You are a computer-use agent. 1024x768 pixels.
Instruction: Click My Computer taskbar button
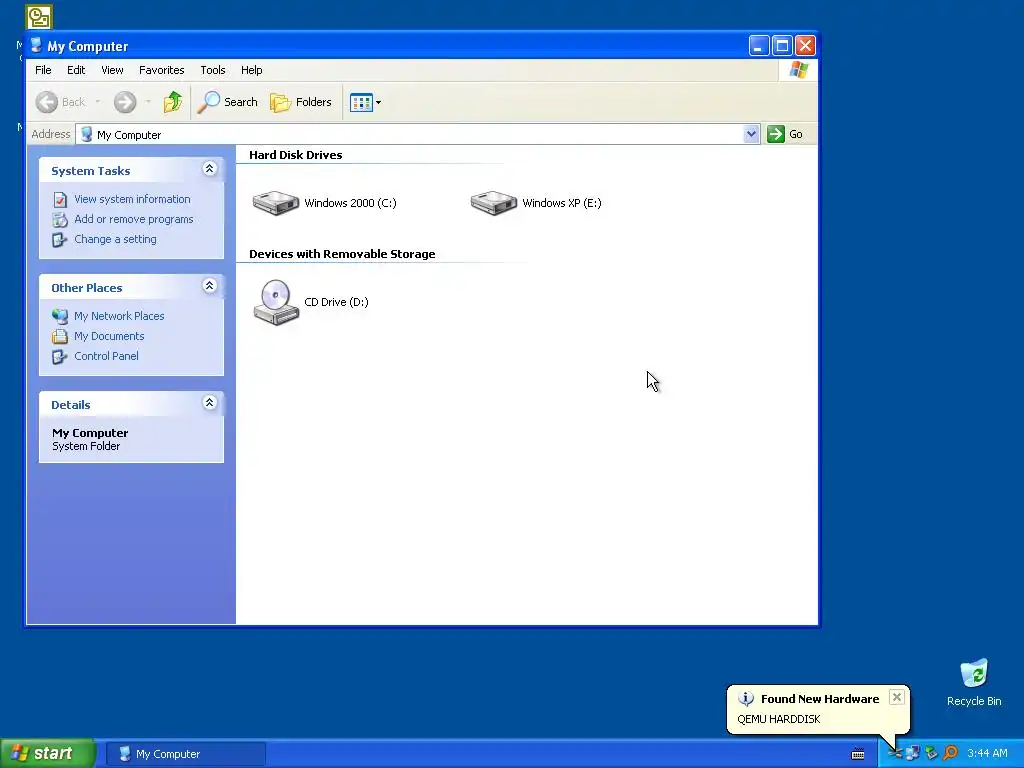tap(186, 754)
